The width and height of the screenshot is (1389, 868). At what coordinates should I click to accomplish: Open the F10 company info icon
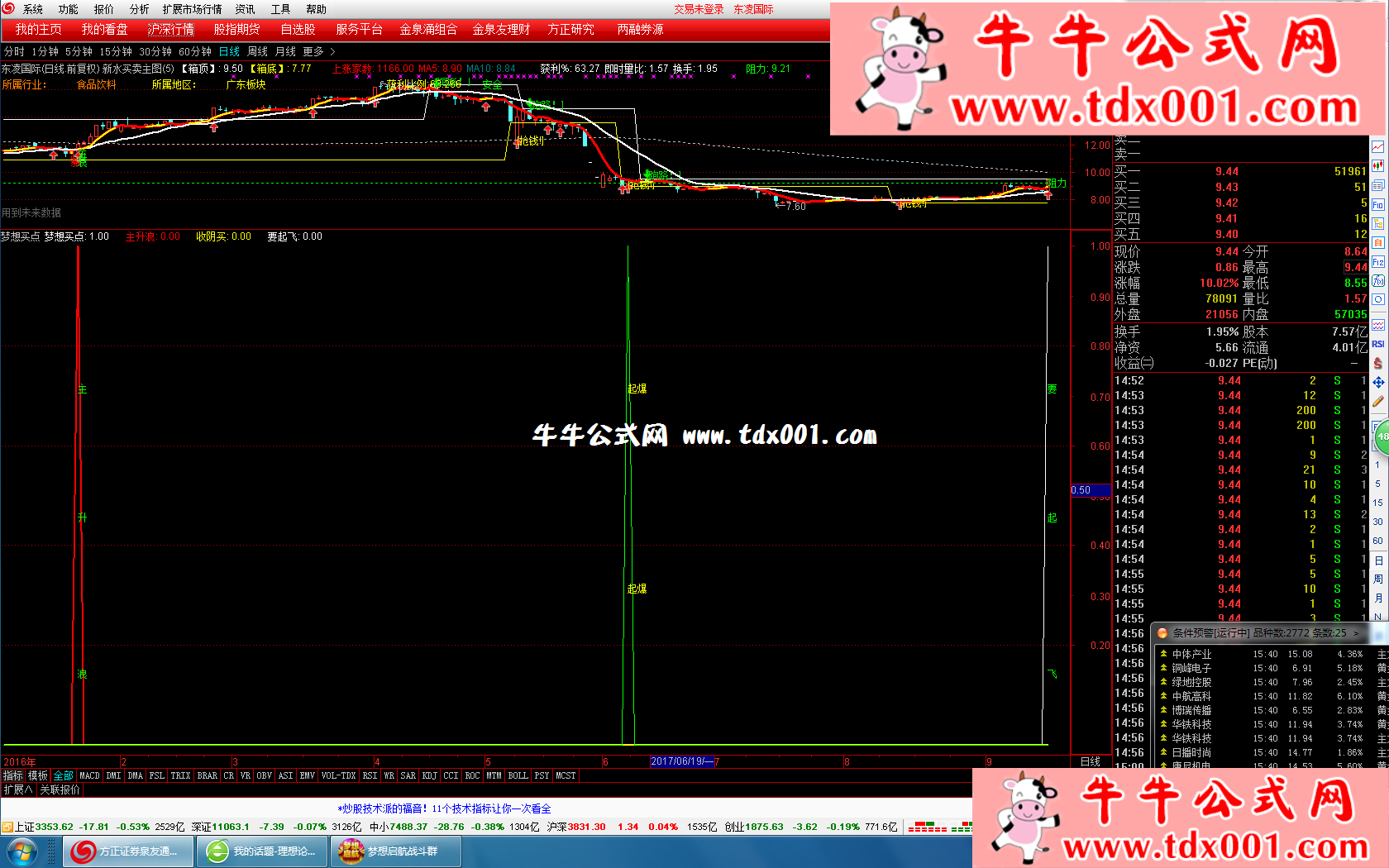coord(1378,204)
